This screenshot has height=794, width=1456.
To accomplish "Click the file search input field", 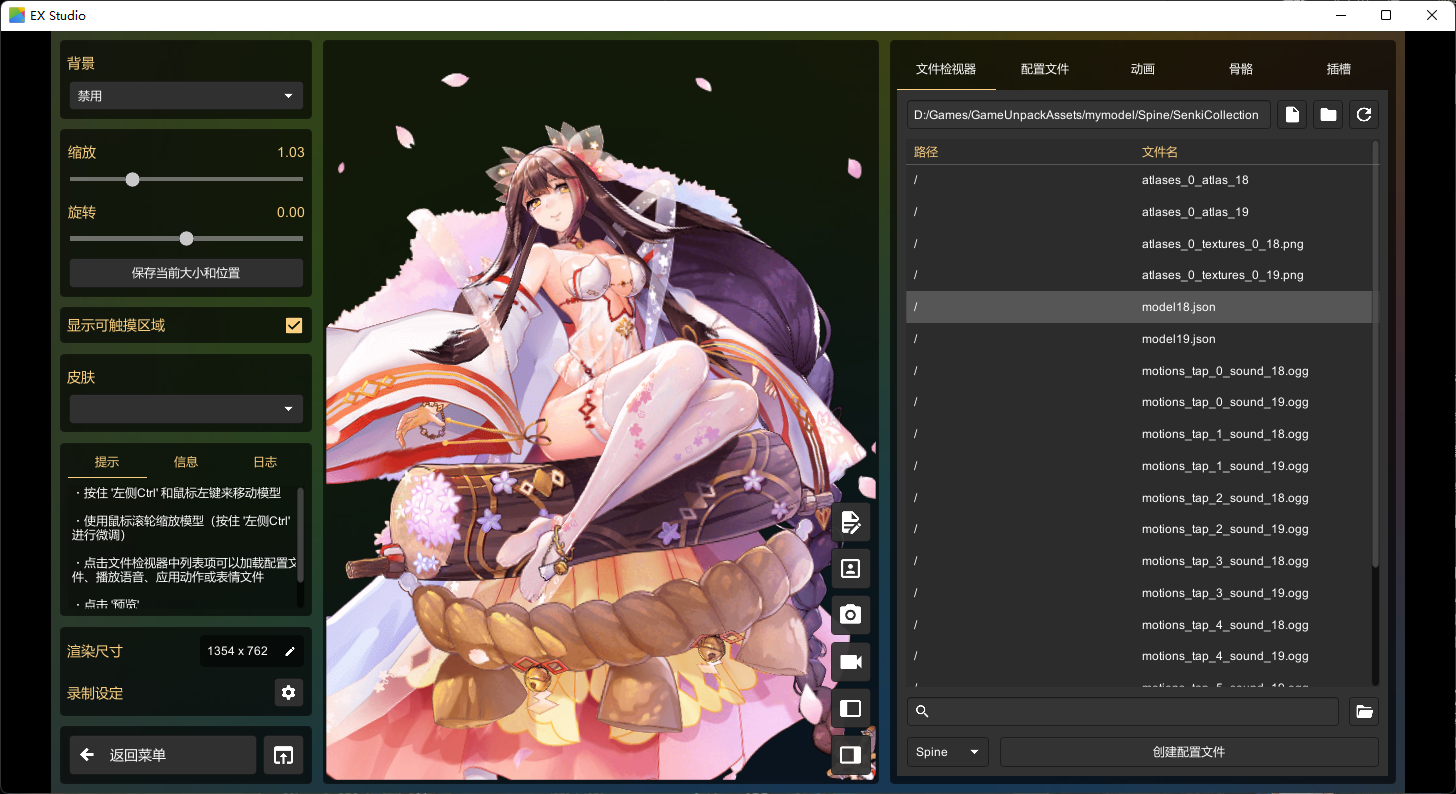I will (x=1122, y=711).
